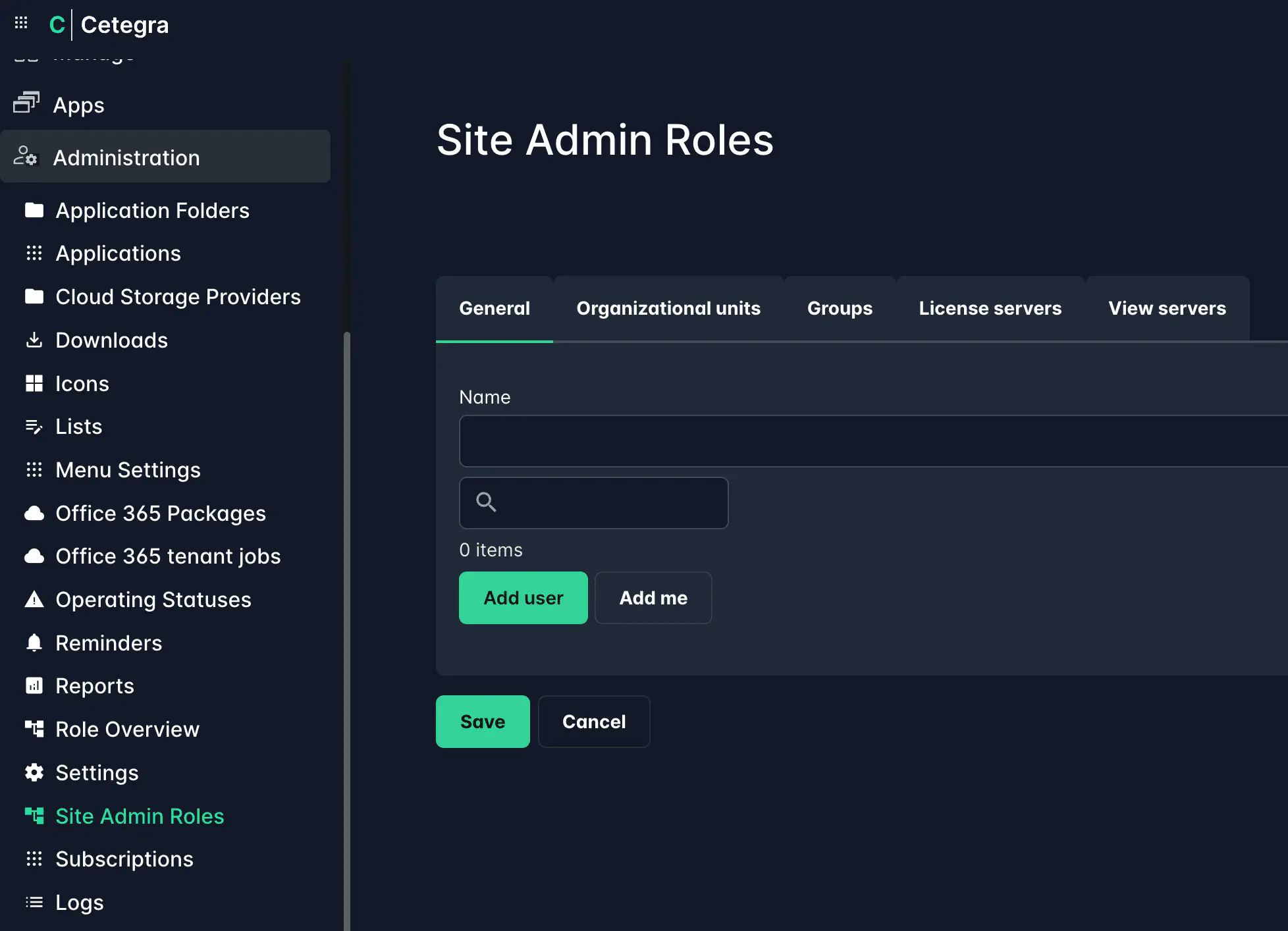Click the Reports chart icon

[x=34, y=686]
